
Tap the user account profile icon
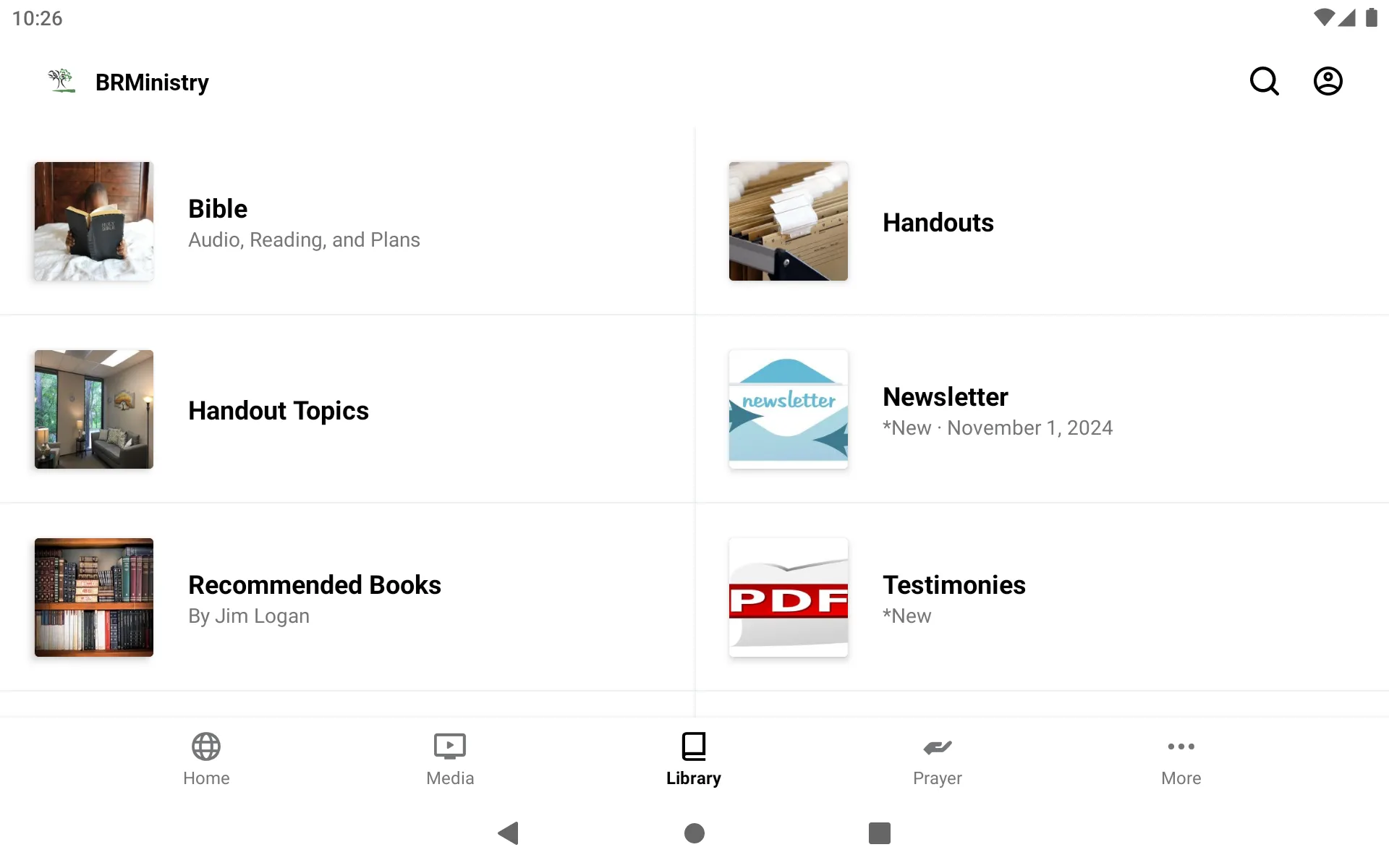coord(1328,82)
